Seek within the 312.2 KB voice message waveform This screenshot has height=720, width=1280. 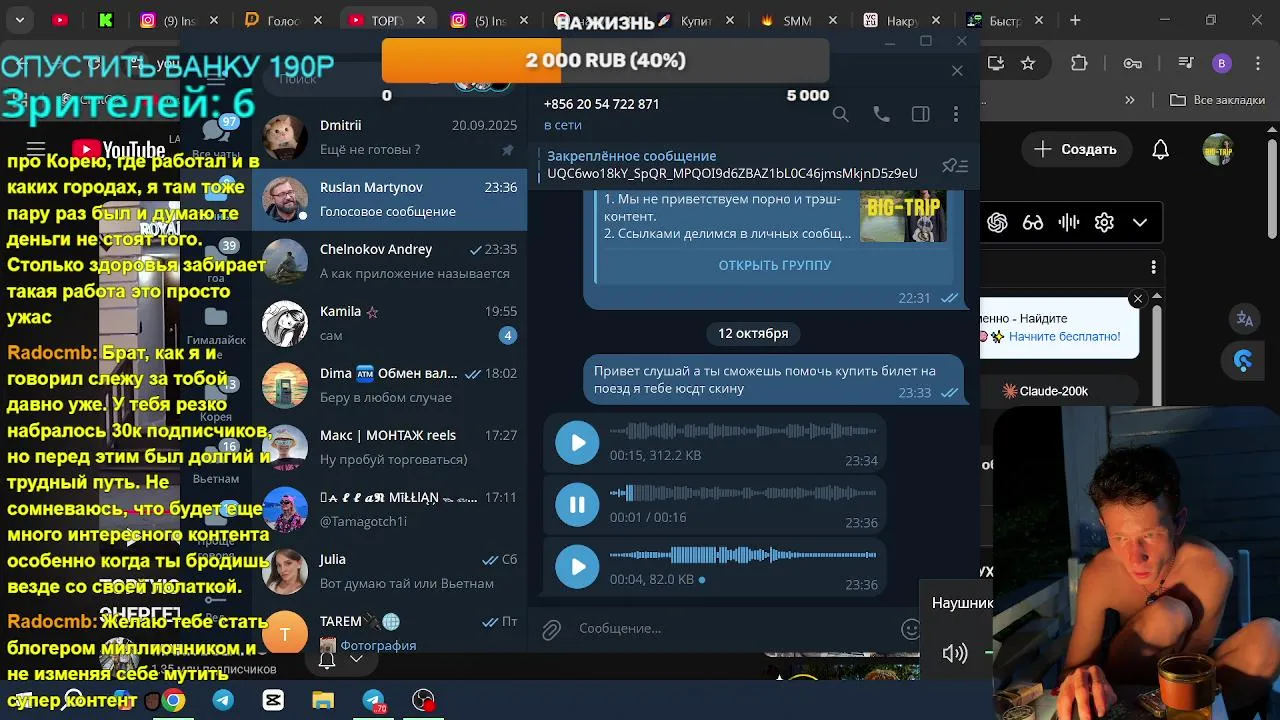[743, 431]
